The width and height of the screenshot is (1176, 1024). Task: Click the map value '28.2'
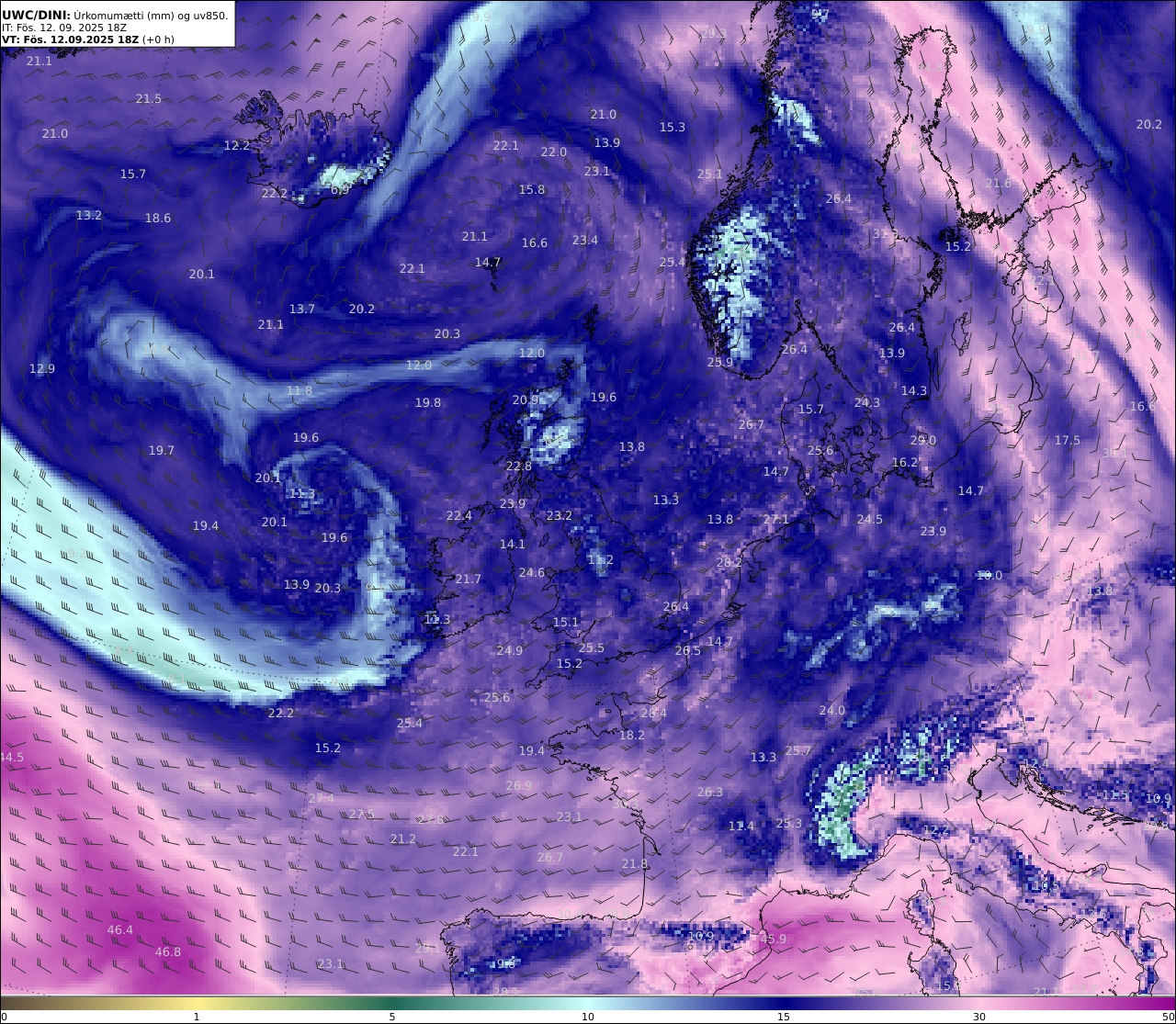click(729, 562)
